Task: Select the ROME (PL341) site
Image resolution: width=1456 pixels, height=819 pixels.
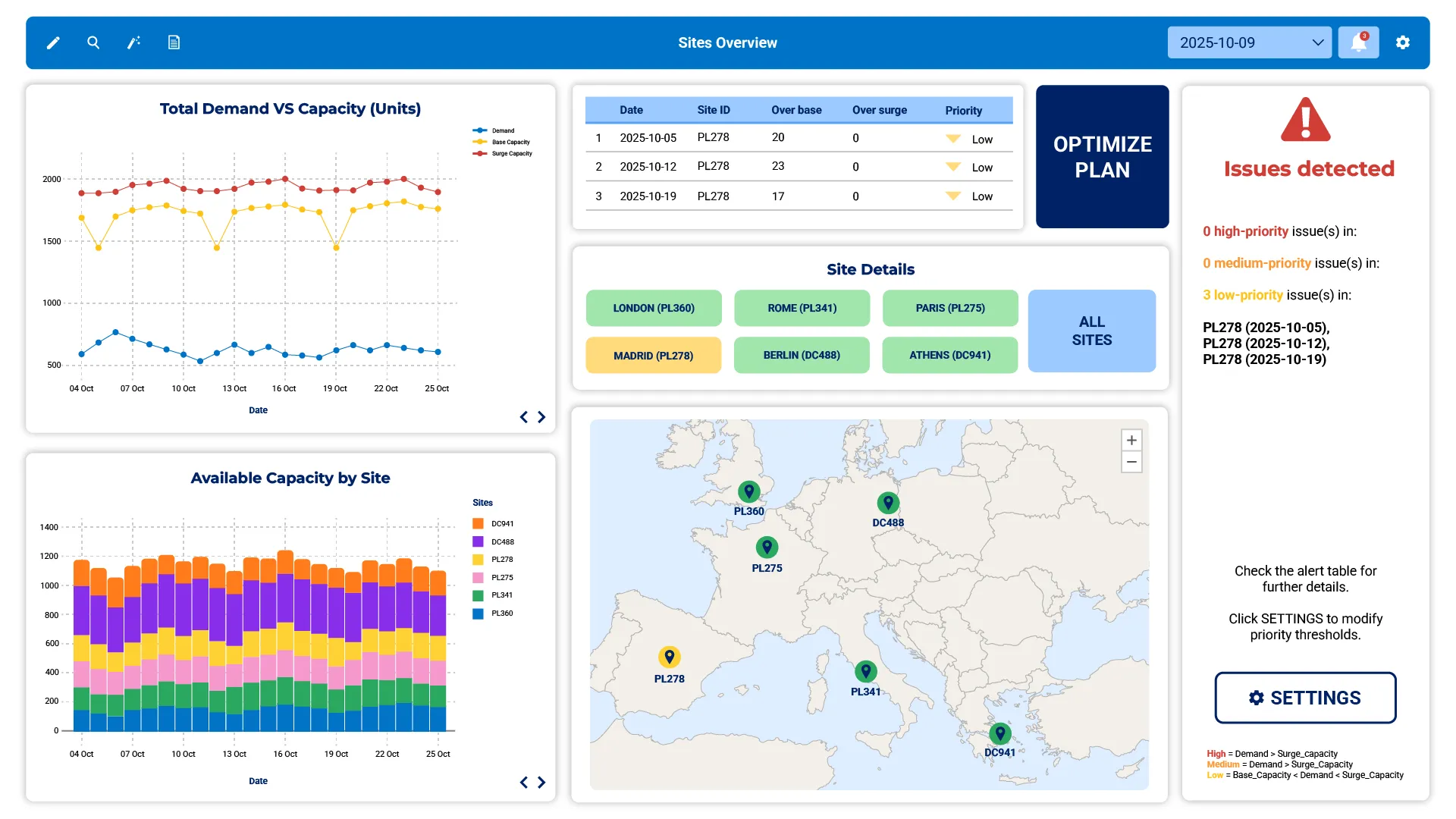Action: (x=802, y=308)
